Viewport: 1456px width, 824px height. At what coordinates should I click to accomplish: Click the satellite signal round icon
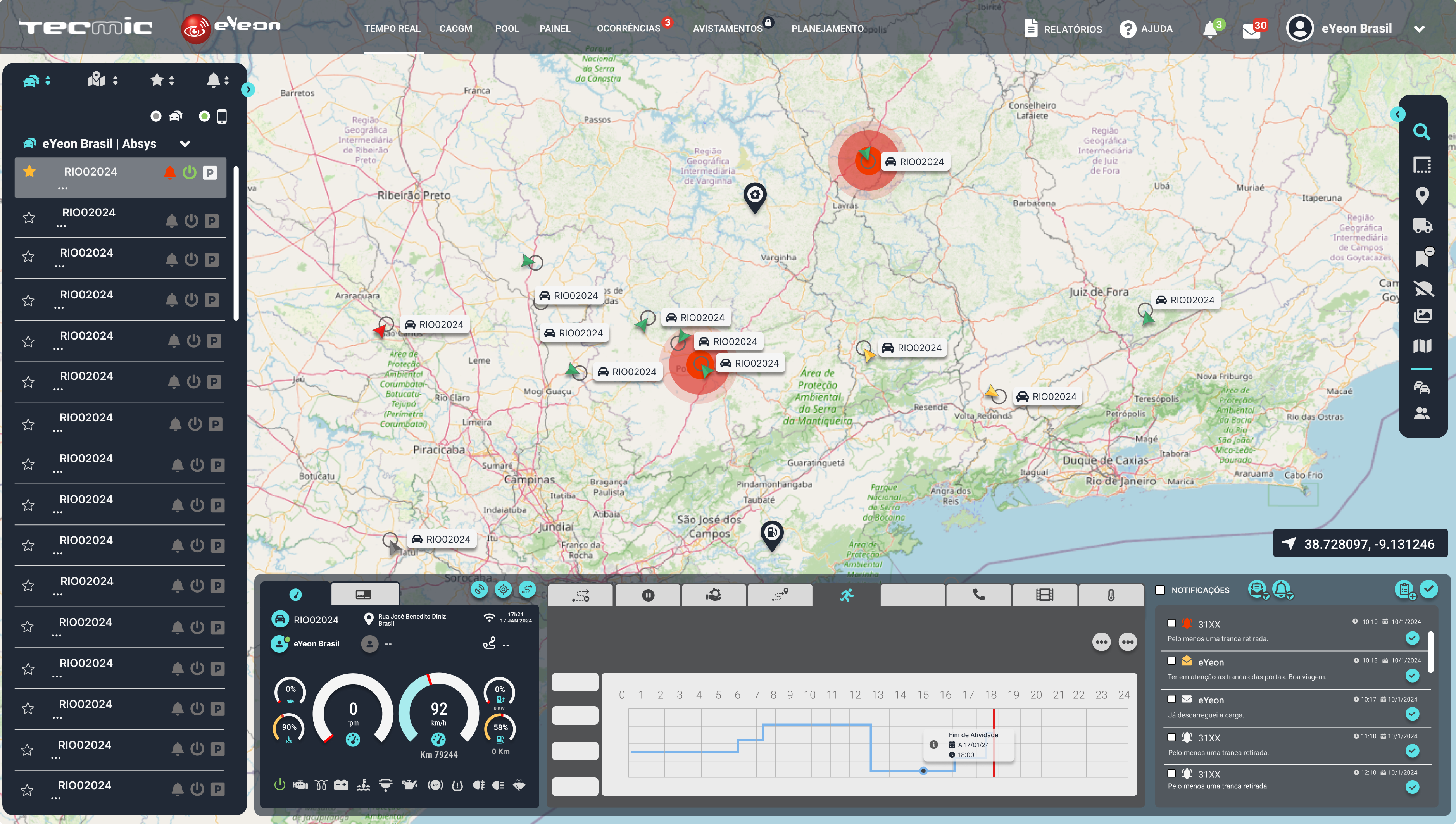(479, 590)
